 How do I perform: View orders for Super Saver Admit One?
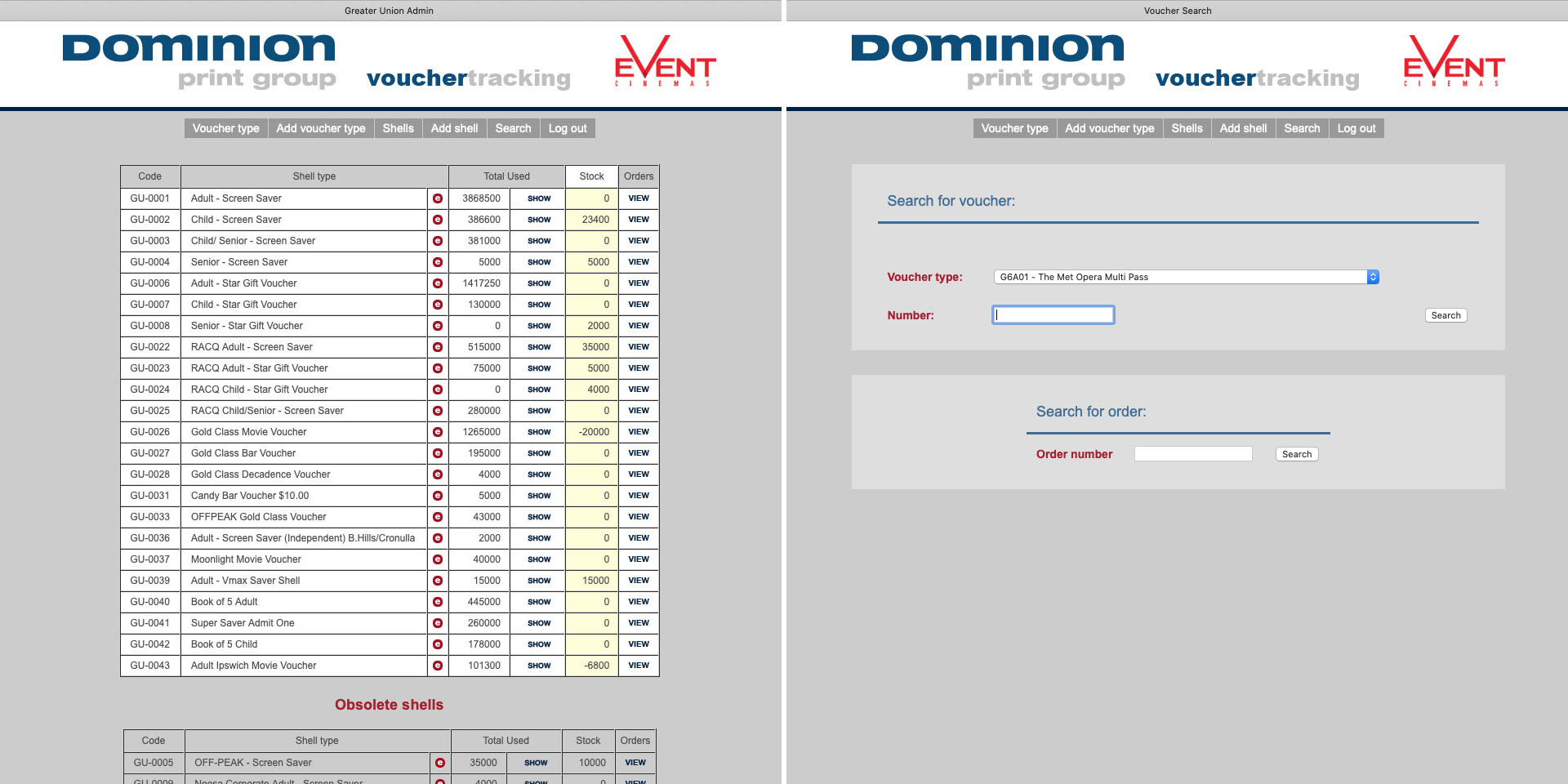click(639, 623)
